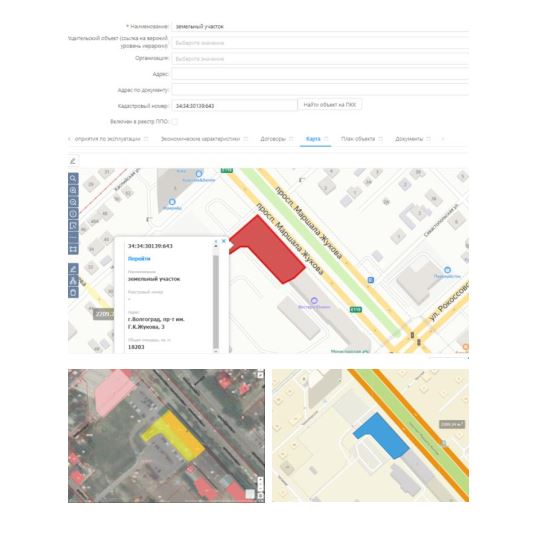Activate the pencil draw tool on the blue map toolbar

(73, 269)
